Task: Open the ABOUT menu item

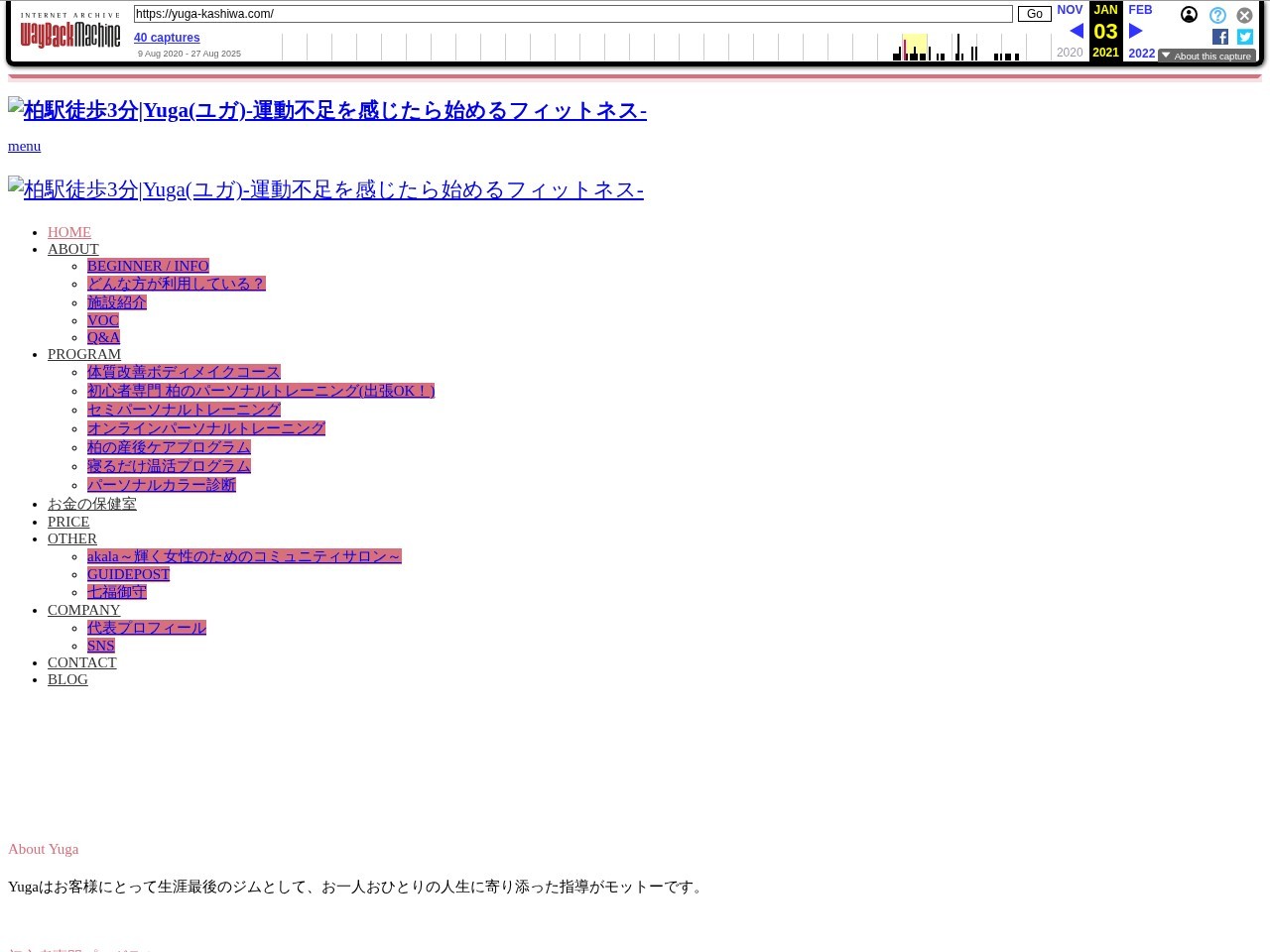Action: tap(73, 249)
